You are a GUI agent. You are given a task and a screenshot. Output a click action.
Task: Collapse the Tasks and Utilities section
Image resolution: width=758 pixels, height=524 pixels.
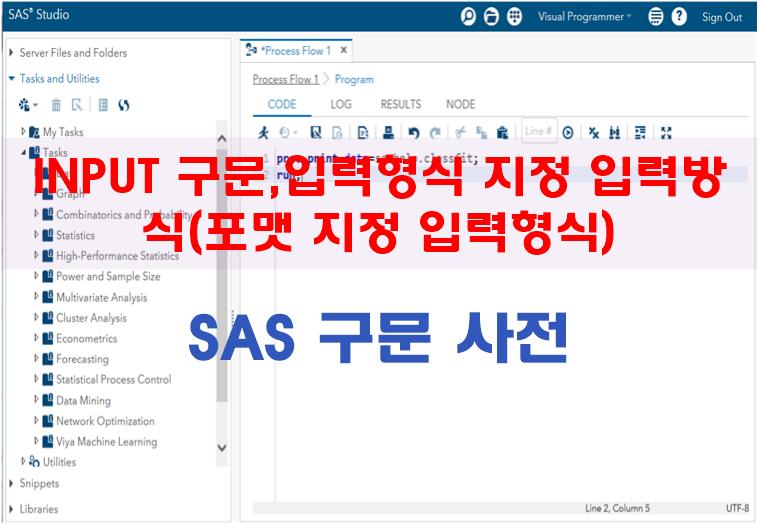[12, 78]
